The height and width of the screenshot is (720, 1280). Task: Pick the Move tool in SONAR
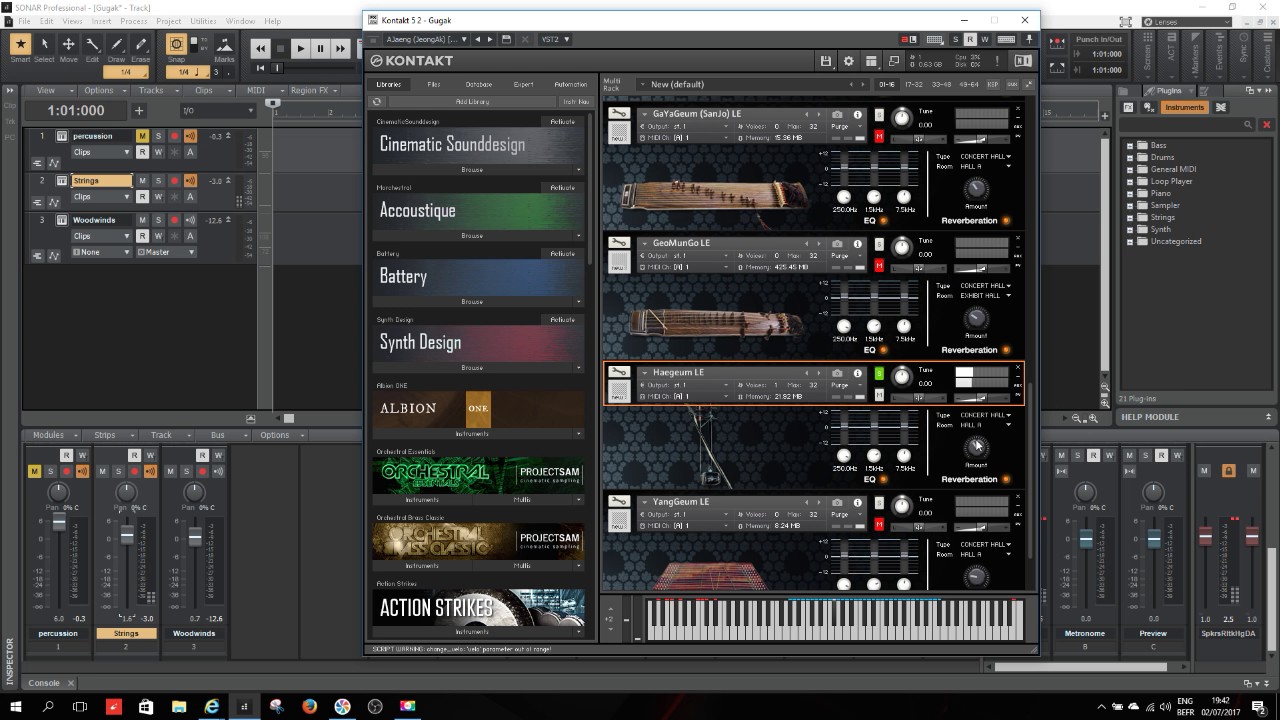(x=68, y=44)
